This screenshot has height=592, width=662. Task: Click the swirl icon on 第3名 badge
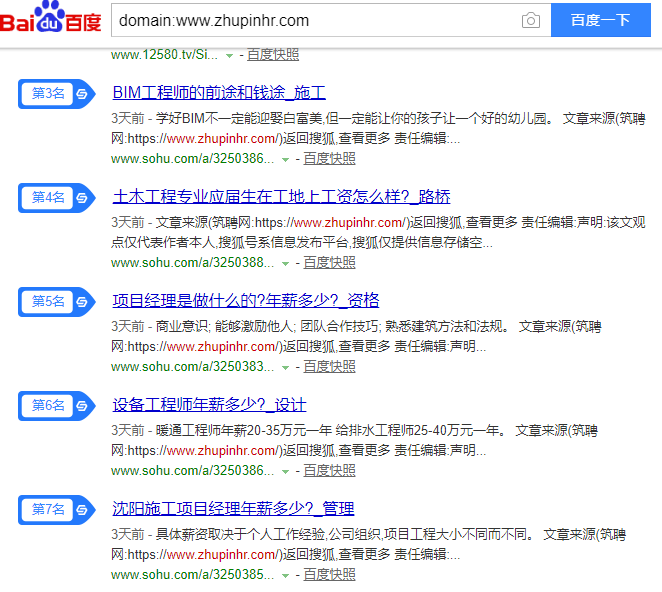[x=82, y=94]
